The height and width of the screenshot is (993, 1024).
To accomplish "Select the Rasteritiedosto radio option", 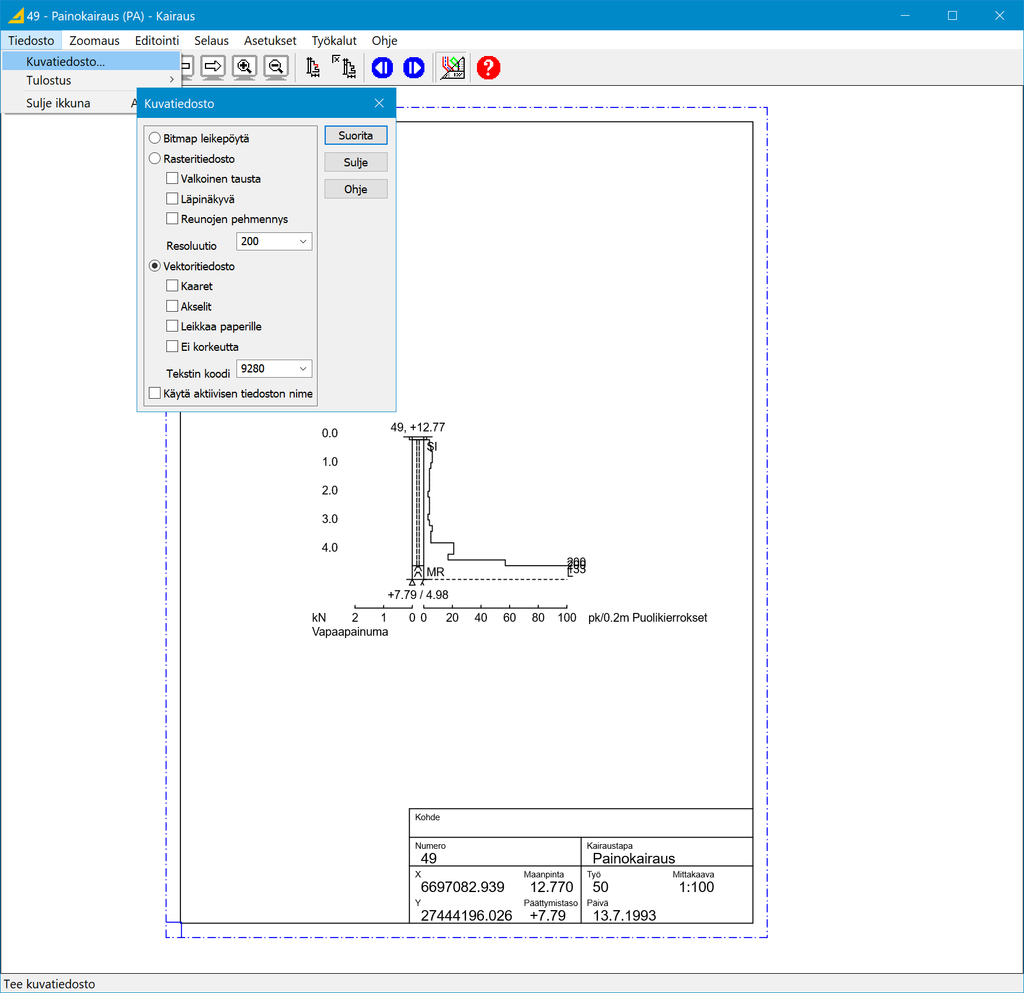I will [x=155, y=158].
